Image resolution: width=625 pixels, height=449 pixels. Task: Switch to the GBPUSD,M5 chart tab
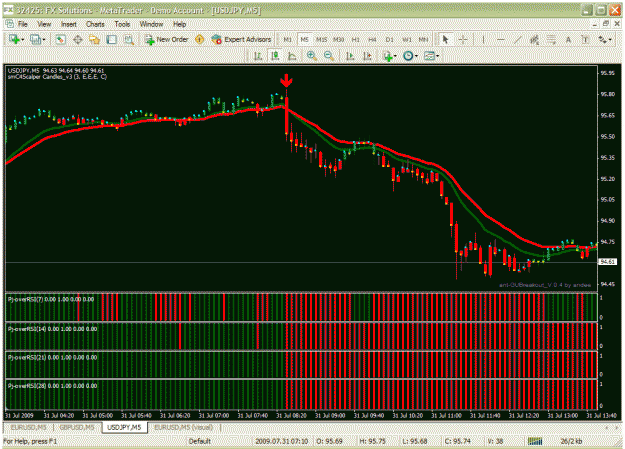pos(77,427)
